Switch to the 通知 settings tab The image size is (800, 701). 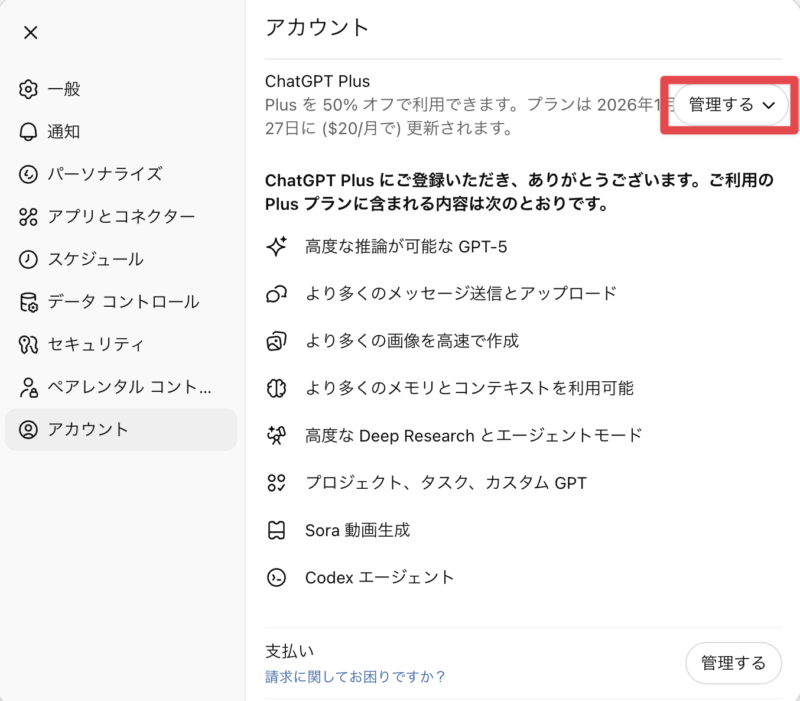point(64,131)
